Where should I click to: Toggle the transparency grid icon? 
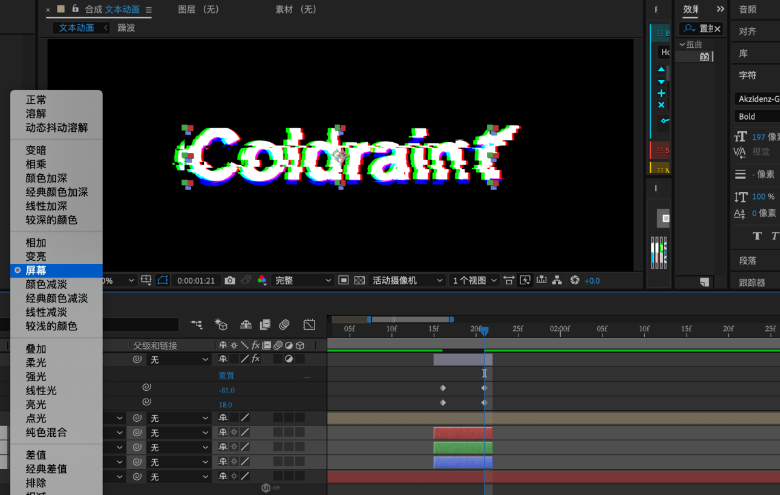pos(359,281)
